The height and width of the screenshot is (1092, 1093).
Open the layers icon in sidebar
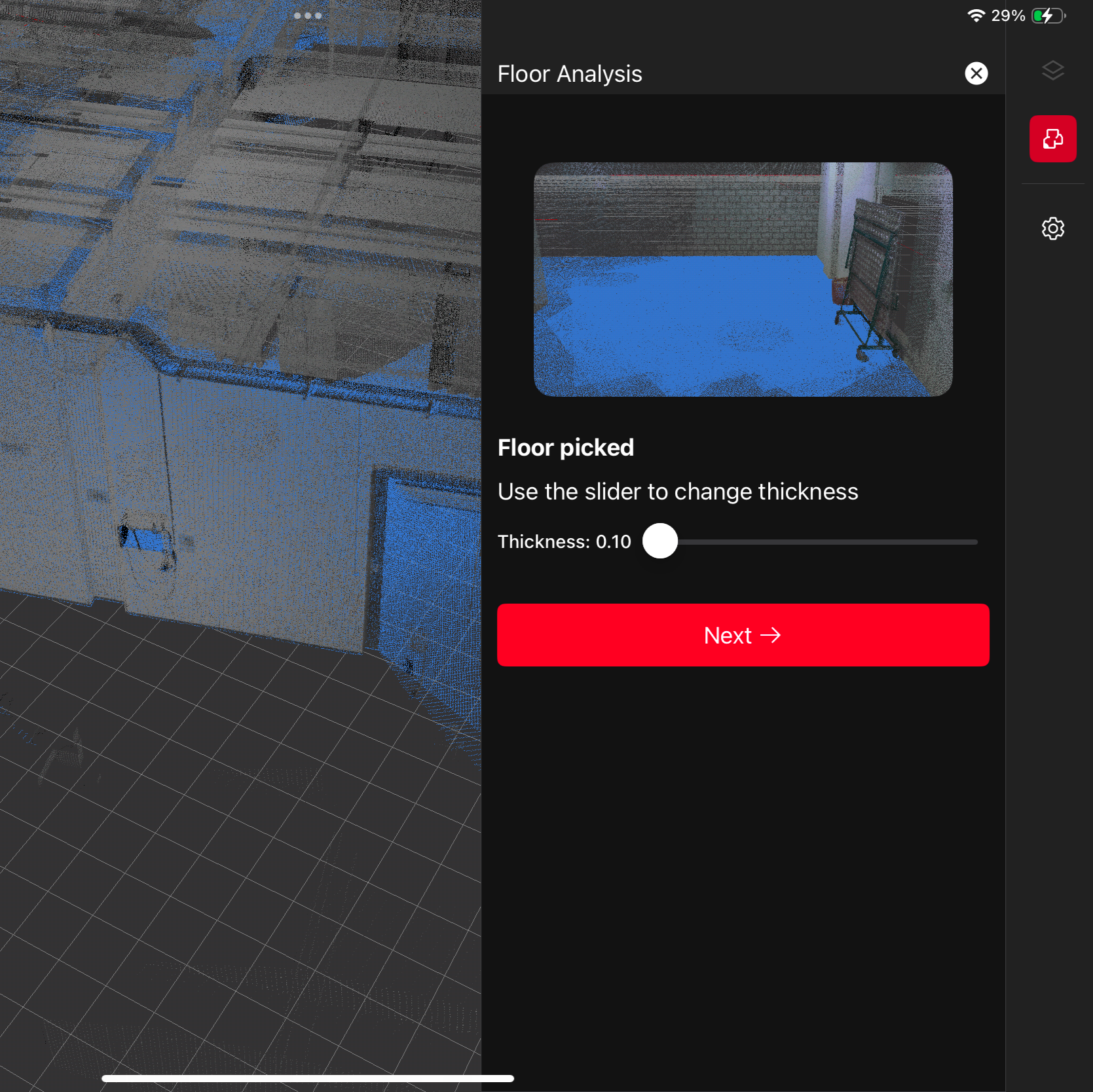click(x=1052, y=71)
